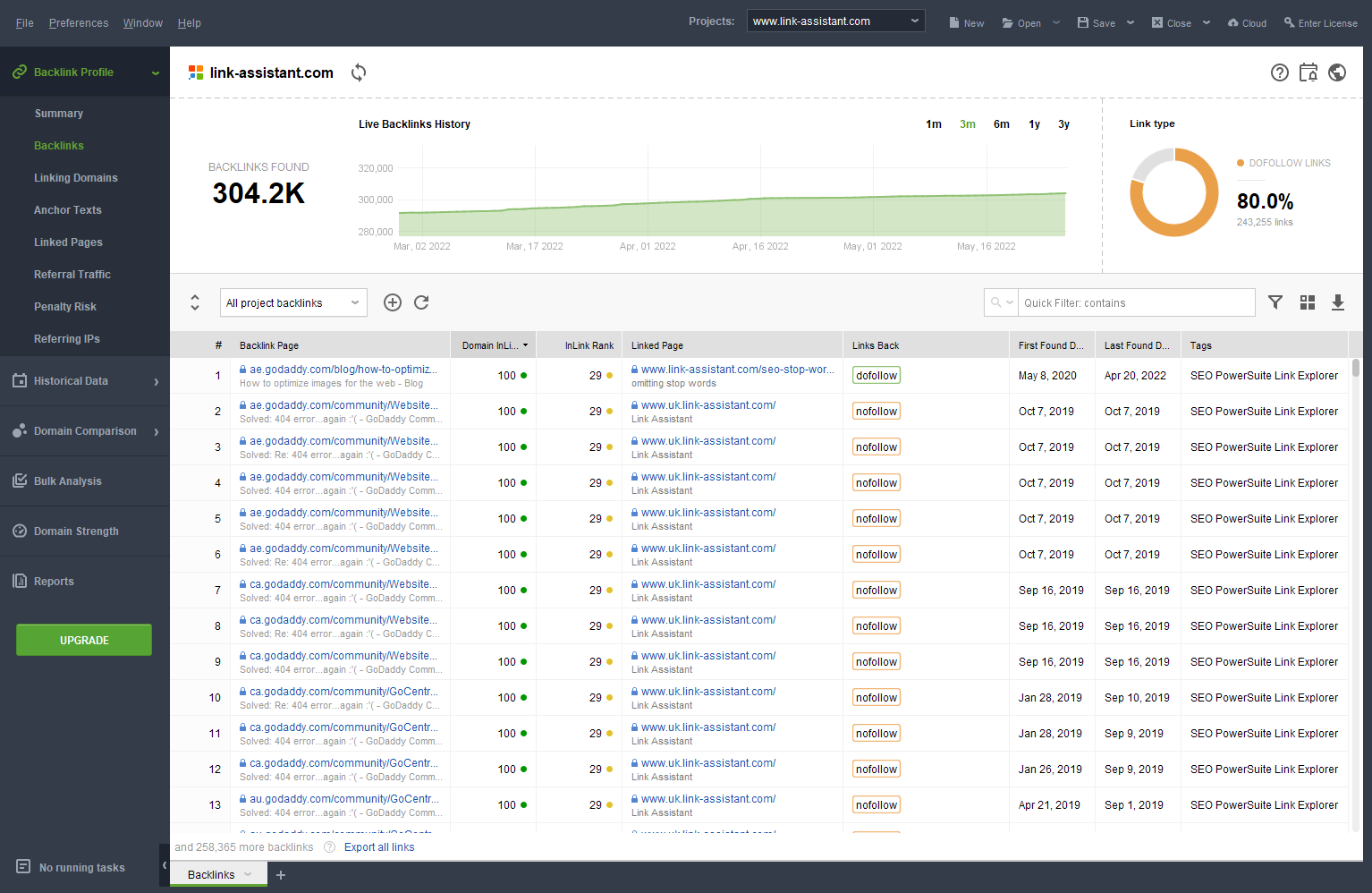Viewport: 1372px width, 893px height.
Task: Go to Referring IPs in sidebar
Action: [x=67, y=339]
